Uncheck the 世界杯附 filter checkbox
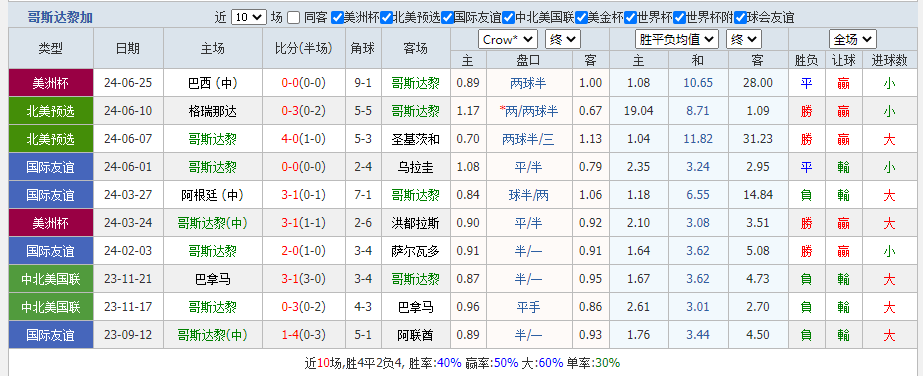Image resolution: width=923 pixels, height=376 pixels. [679, 18]
